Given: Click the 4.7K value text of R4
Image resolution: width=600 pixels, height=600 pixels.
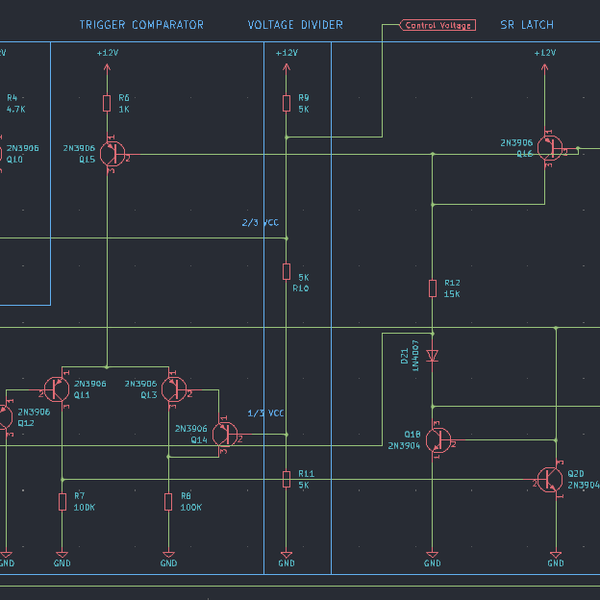Looking at the screenshot, I should click(x=16, y=109).
